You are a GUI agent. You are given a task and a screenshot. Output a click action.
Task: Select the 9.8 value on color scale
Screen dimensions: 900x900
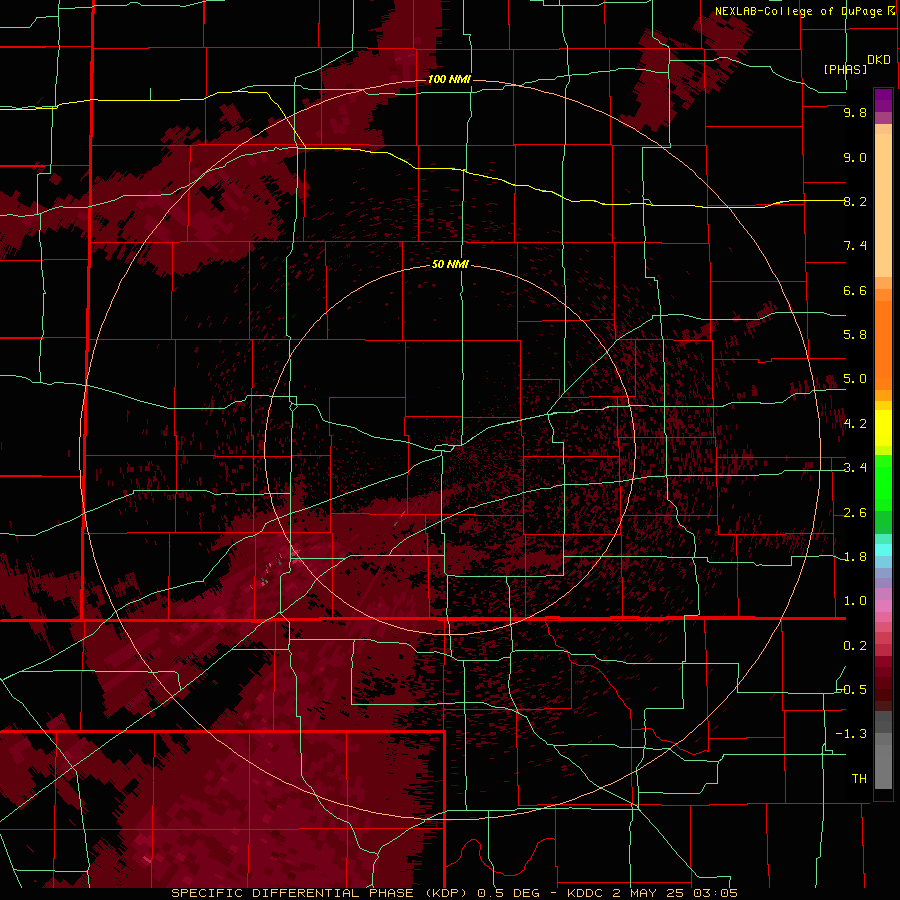point(855,112)
